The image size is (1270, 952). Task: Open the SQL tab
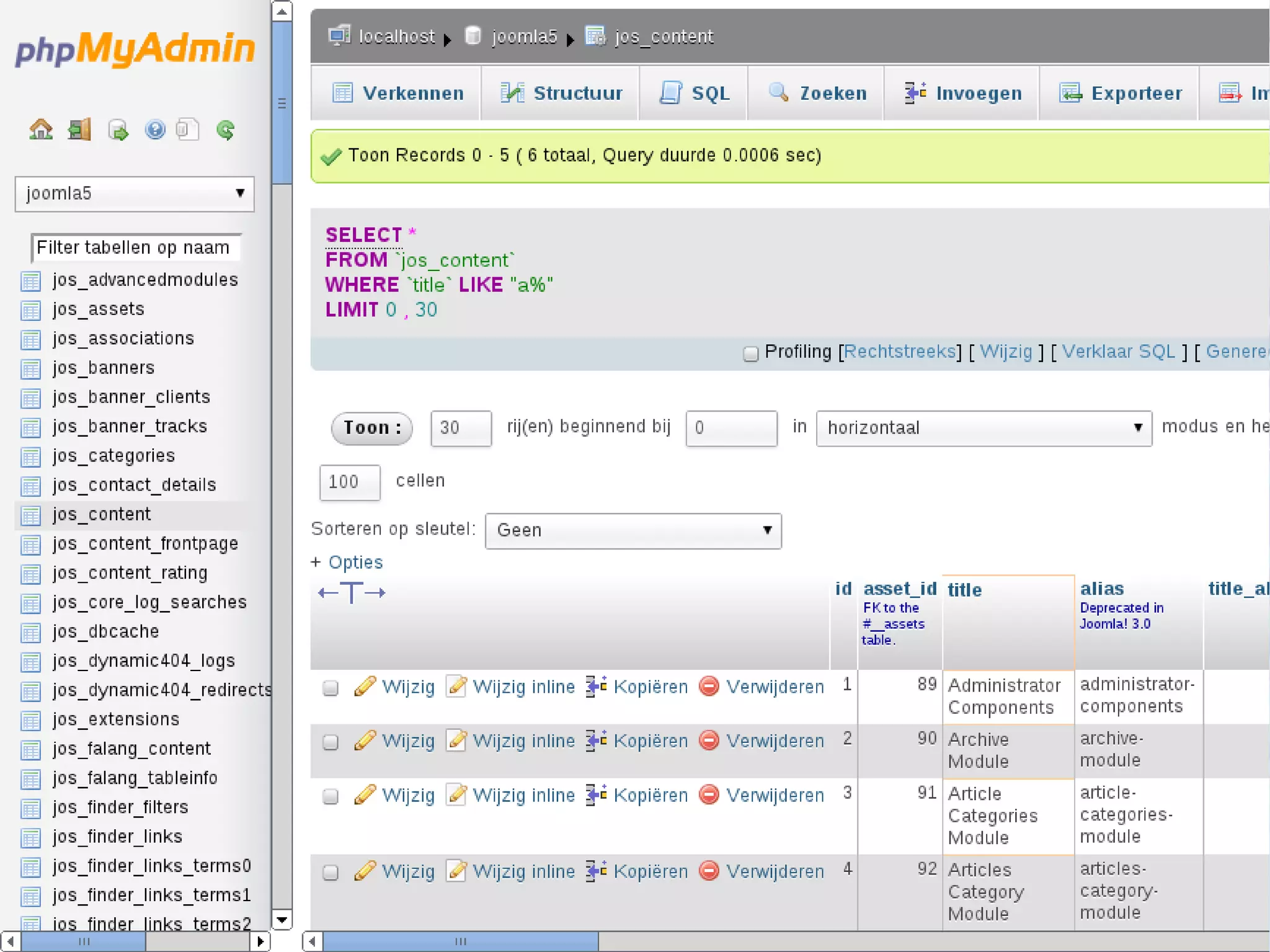coord(693,93)
